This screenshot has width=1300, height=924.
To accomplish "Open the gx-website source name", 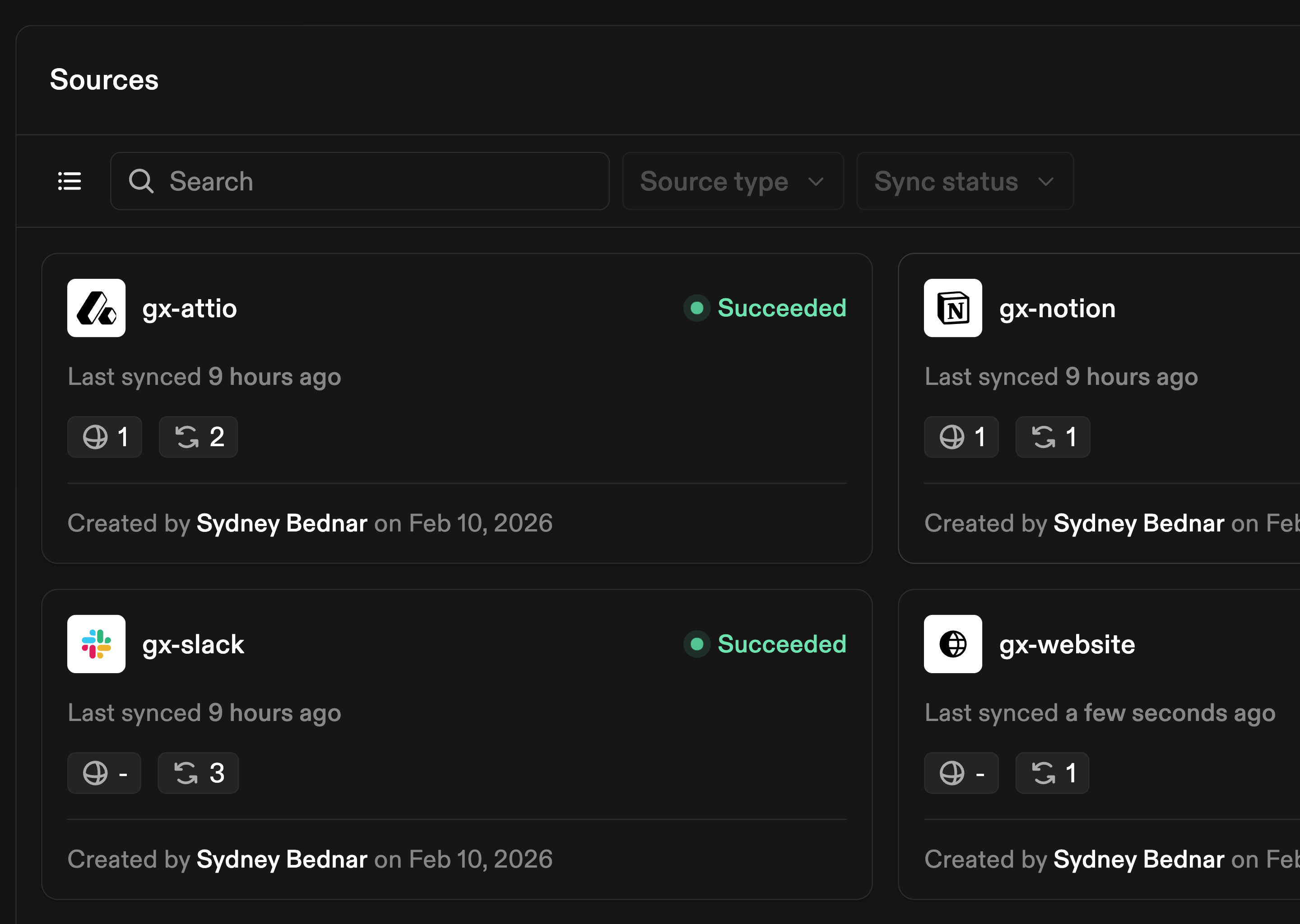I will (x=1067, y=645).
